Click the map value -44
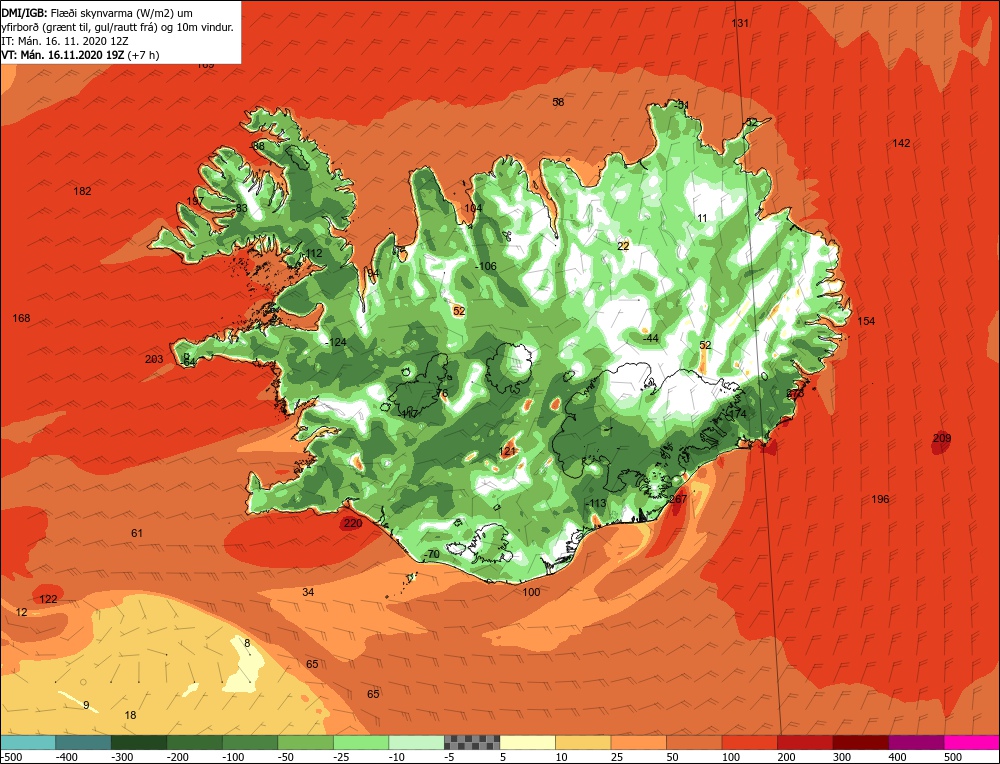The width and height of the screenshot is (1000, 764). [x=651, y=339]
